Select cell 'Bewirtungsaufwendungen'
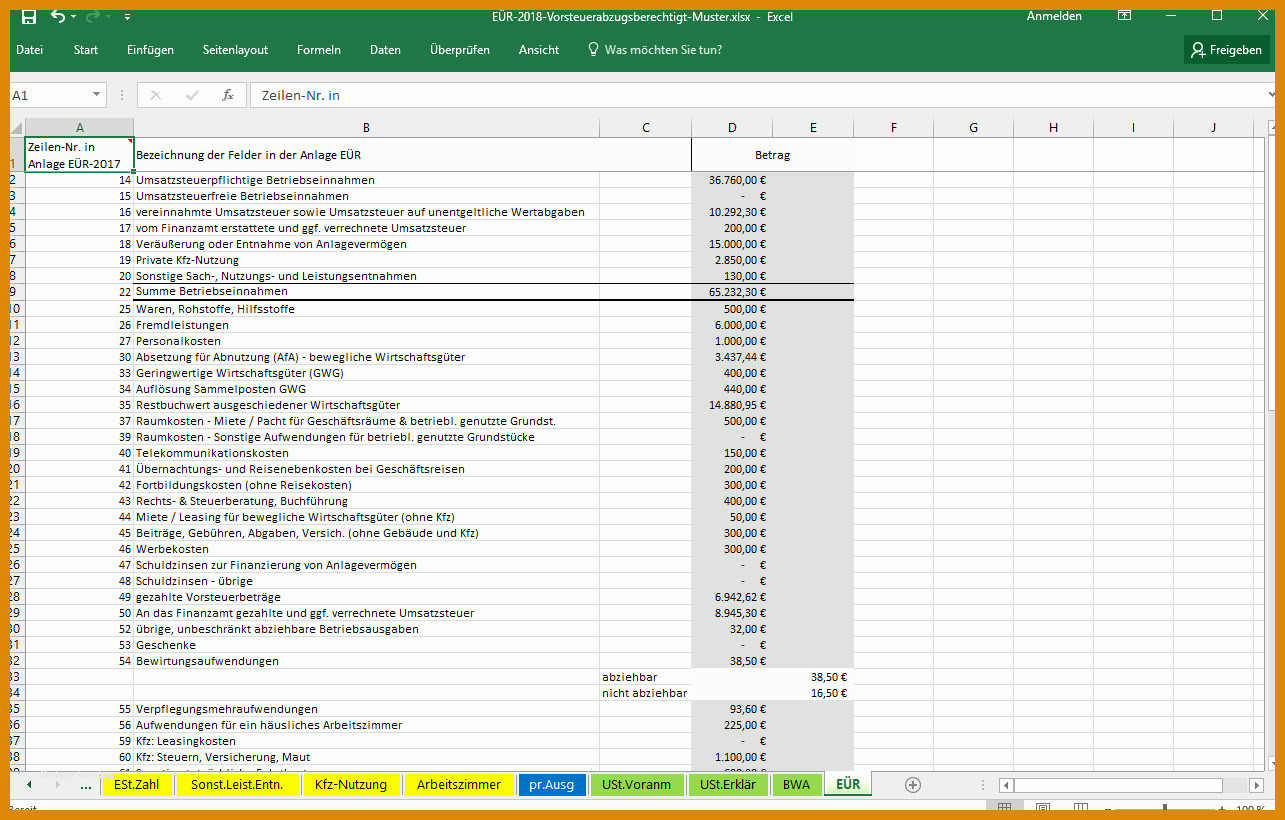The width and height of the screenshot is (1285, 820). click(x=366, y=661)
